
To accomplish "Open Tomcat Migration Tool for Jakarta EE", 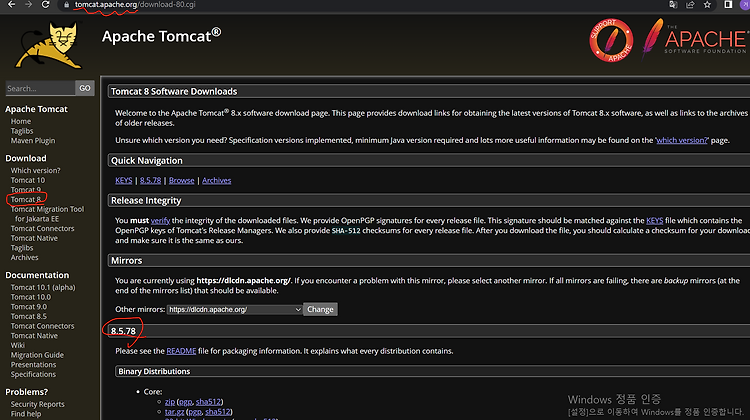I will (x=47, y=214).
